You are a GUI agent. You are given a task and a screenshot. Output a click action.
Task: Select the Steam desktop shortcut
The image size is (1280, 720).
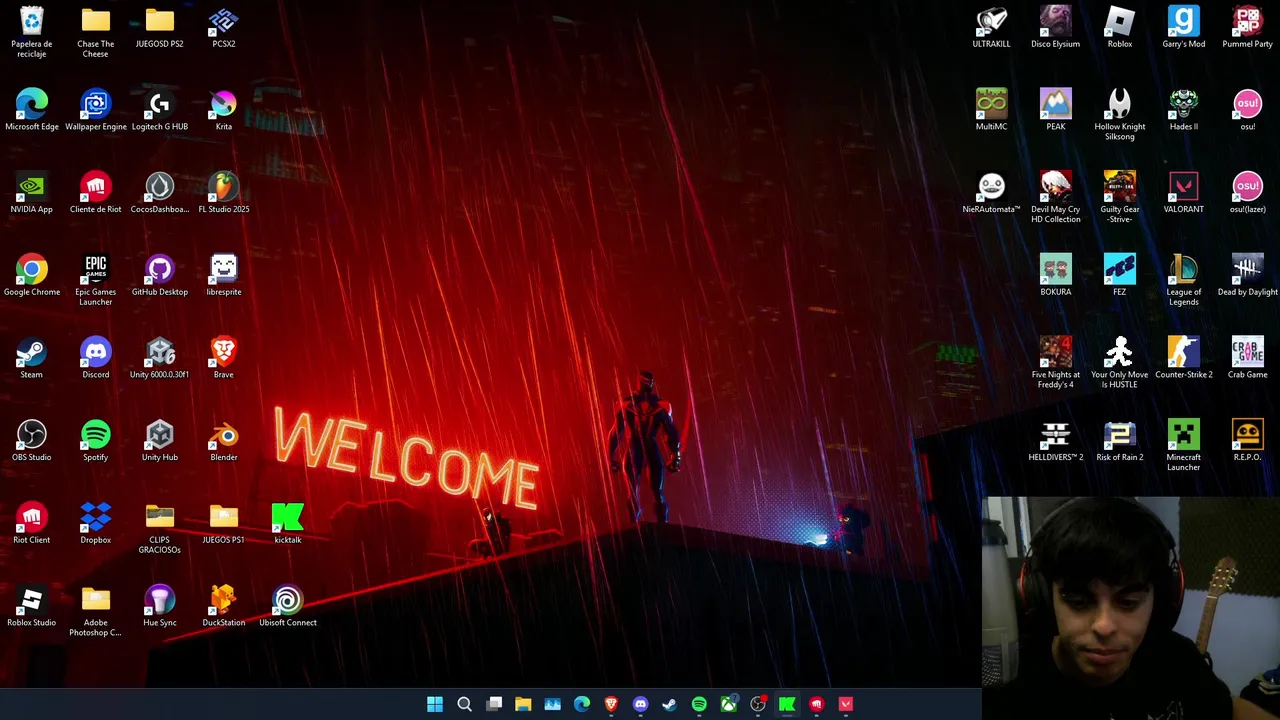(32, 358)
